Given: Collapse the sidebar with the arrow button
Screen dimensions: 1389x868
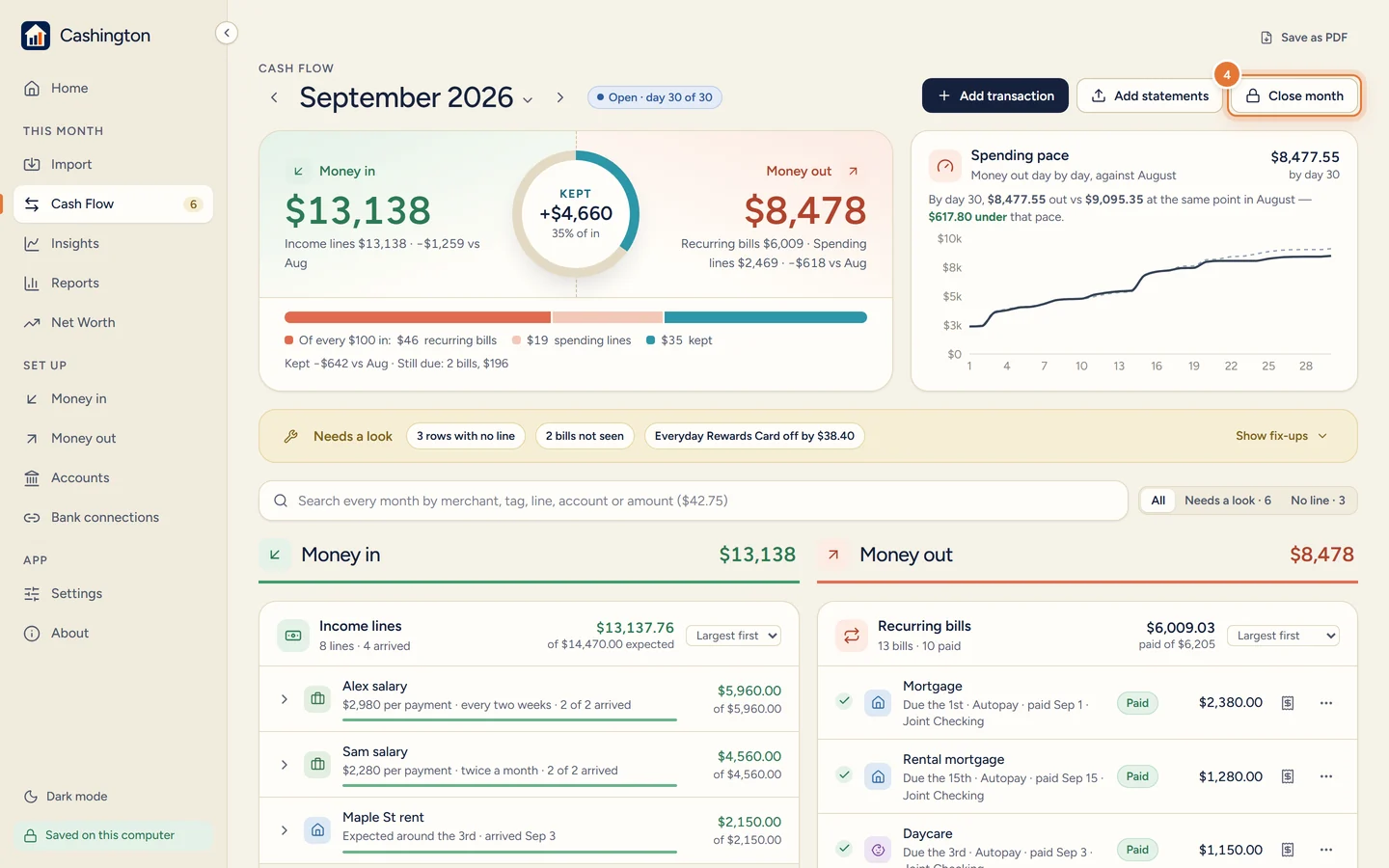Looking at the screenshot, I should click(x=227, y=33).
